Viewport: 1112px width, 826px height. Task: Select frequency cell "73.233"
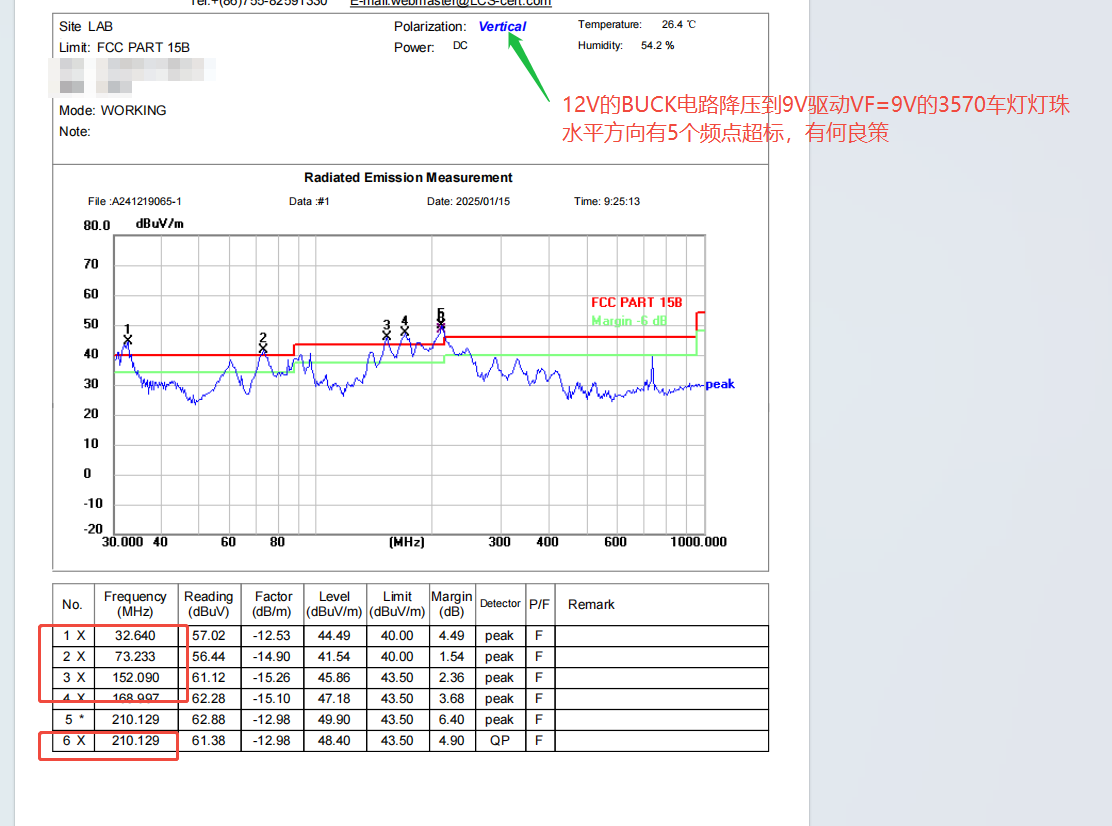click(x=135, y=657)
